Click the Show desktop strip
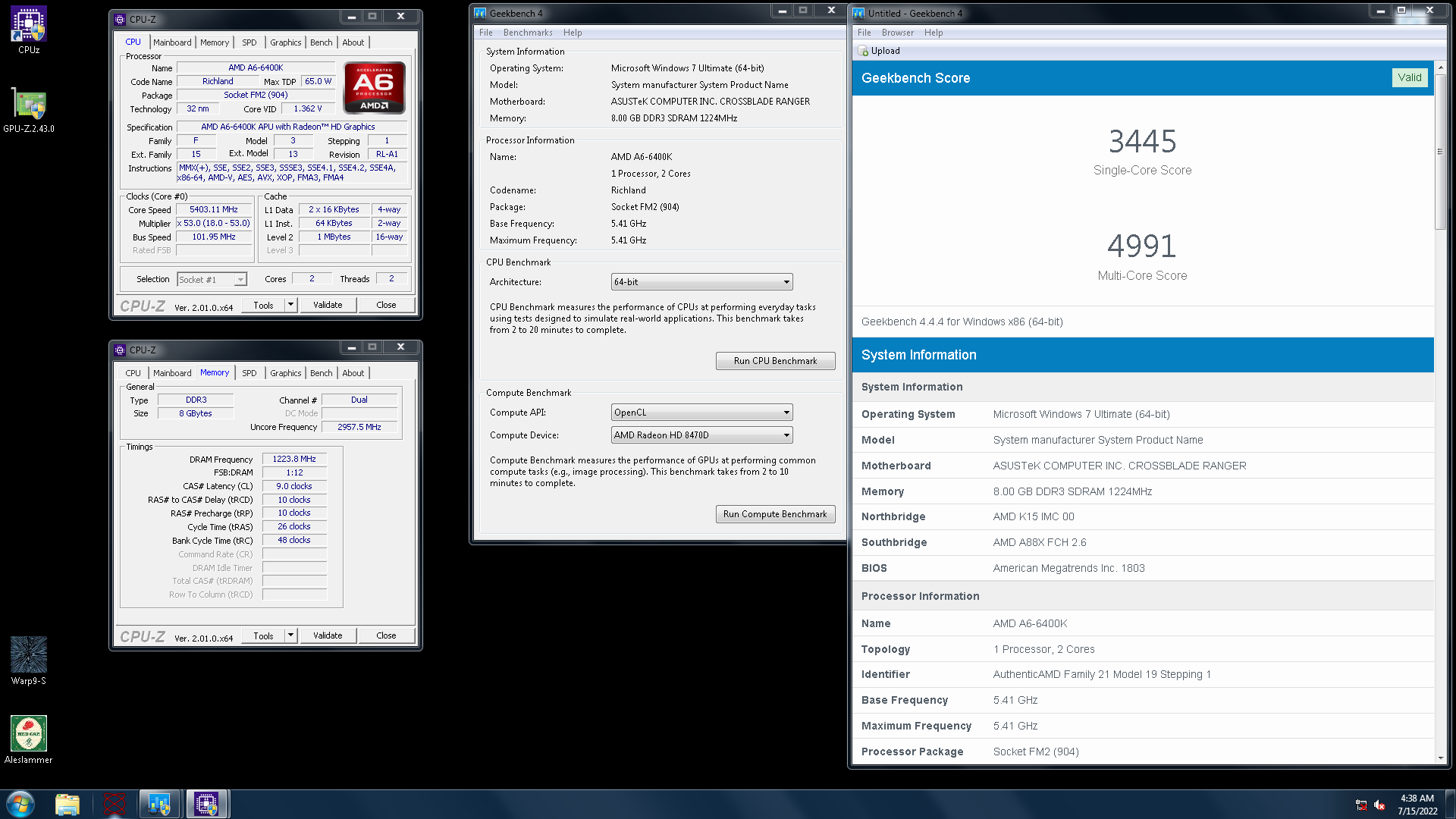The height and width of the screenshot is (819, 1456). point(1451,804)
